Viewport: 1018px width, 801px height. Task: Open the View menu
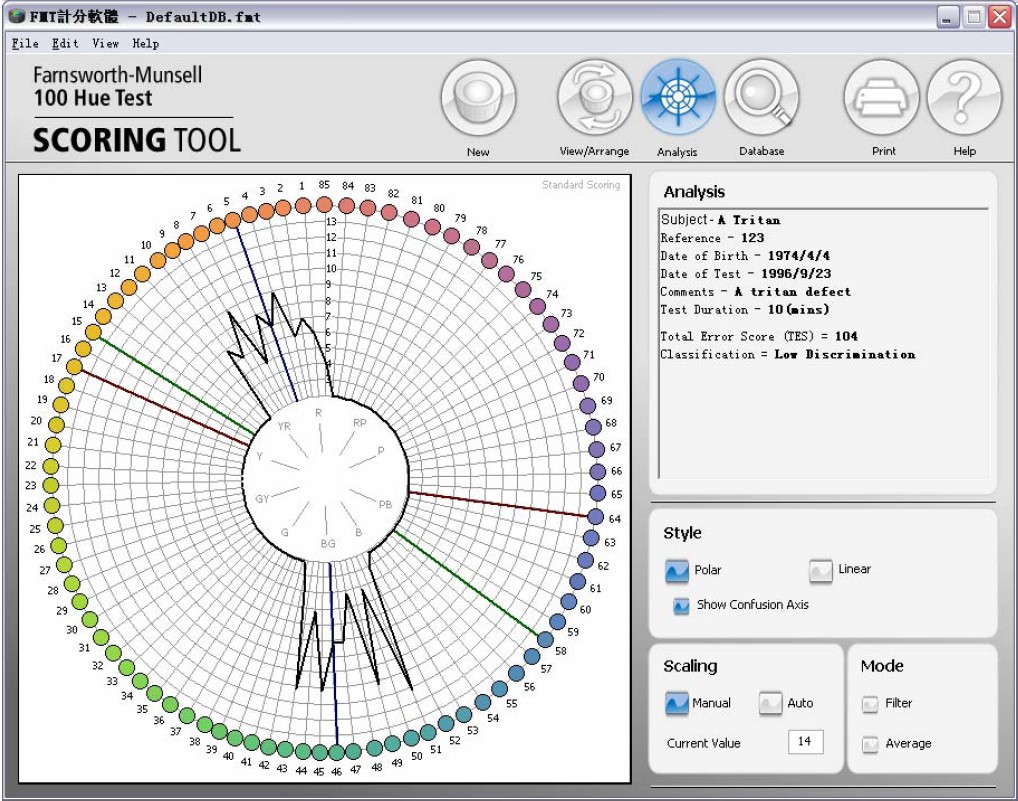click(105, 43)
